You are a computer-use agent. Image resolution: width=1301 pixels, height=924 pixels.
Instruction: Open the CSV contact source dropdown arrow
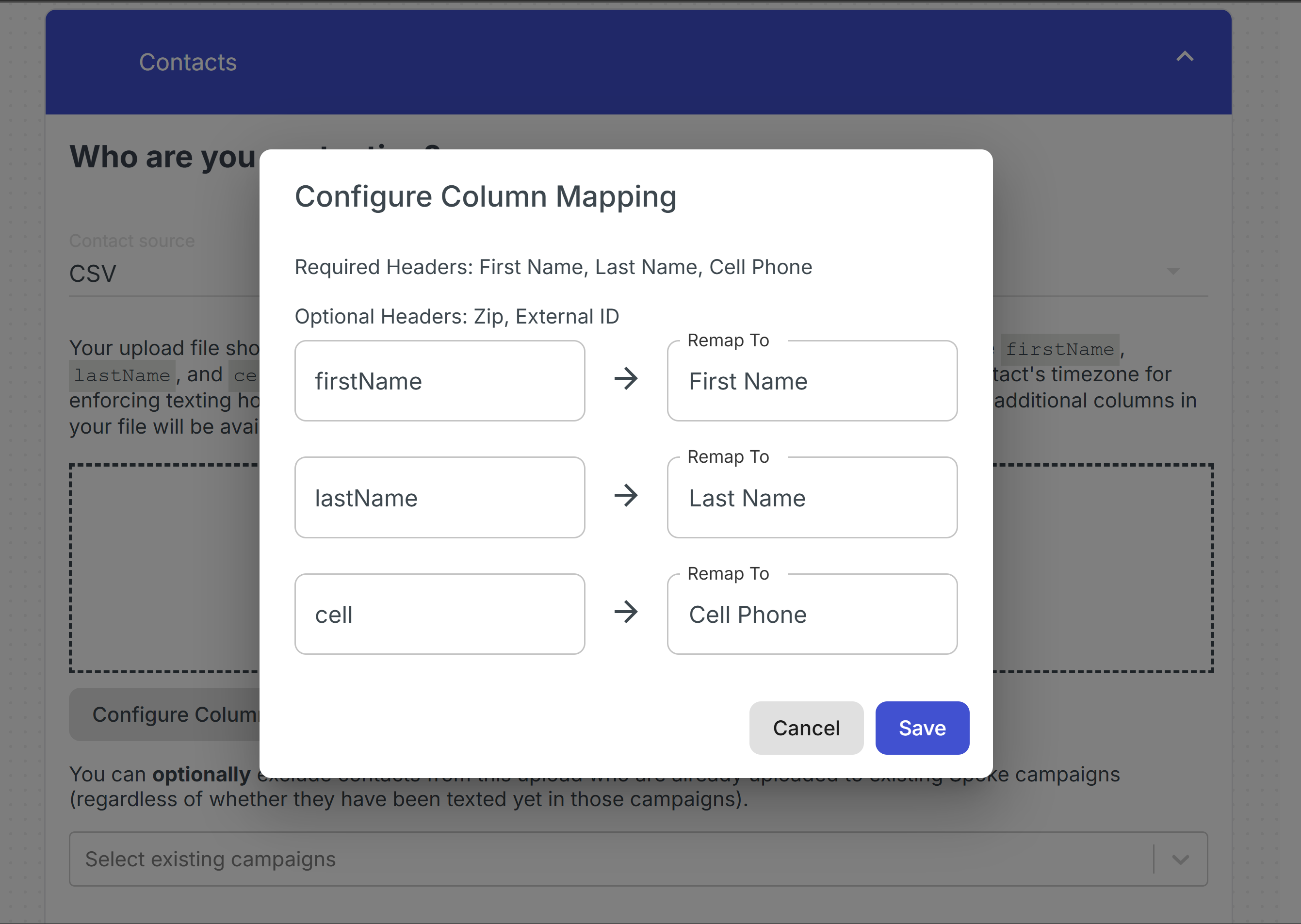coord(1172,271)
